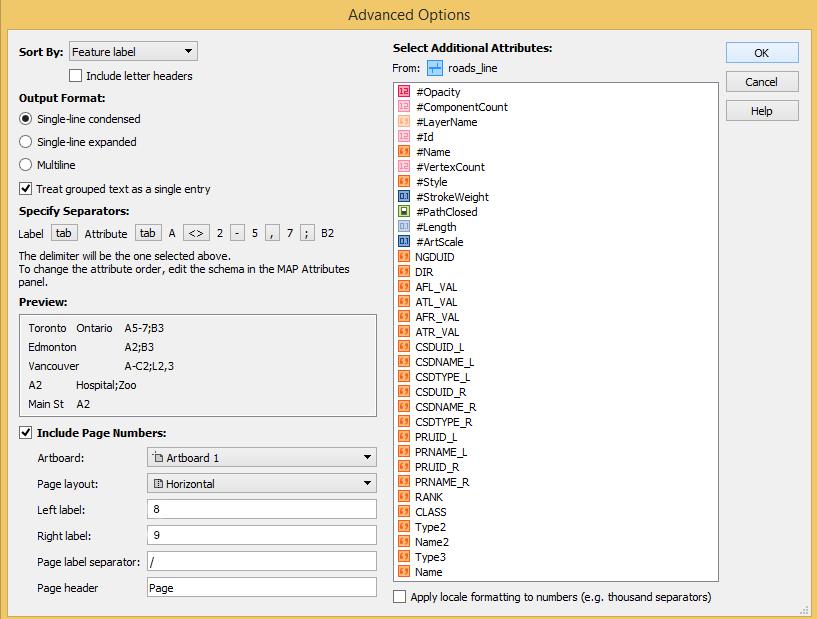
Task: Click the Name string attribute icon
Action: pyautogui.click(x=404, y=572)
